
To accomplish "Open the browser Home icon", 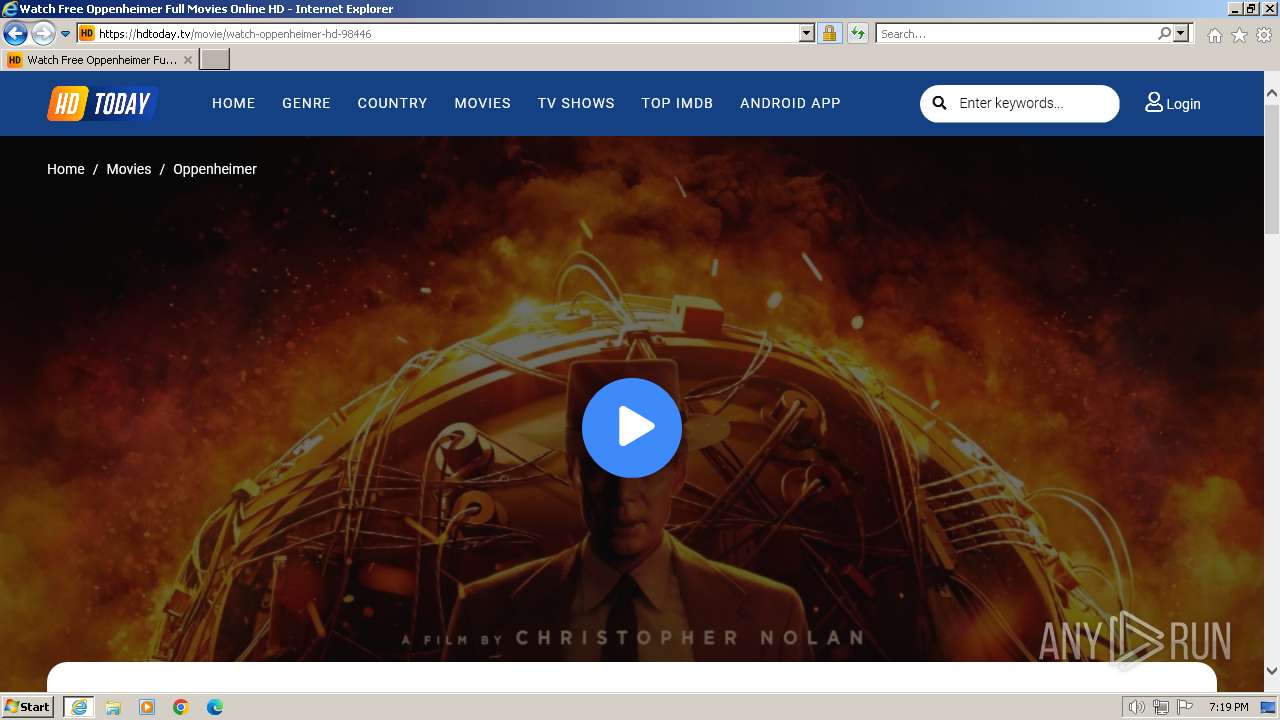I will [x=1214, y=35].
